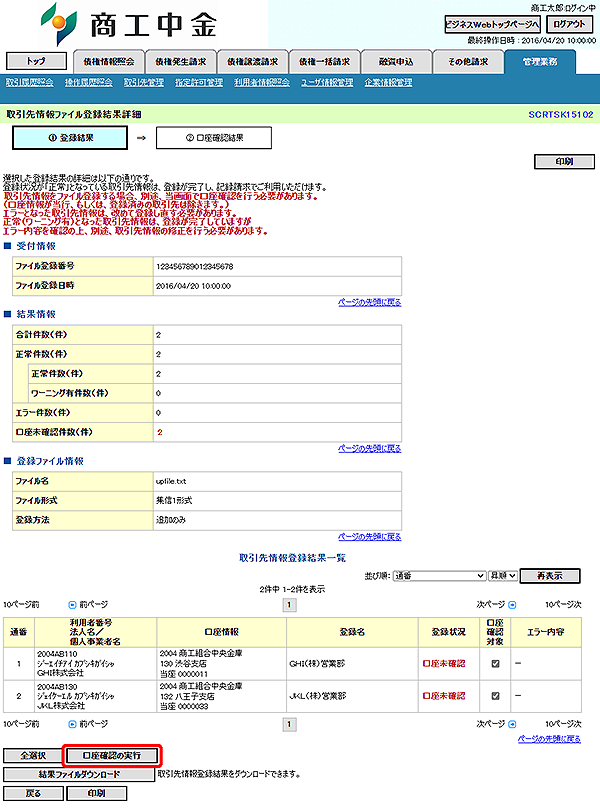Click the 追加のみ registration method value

[171, 520]
